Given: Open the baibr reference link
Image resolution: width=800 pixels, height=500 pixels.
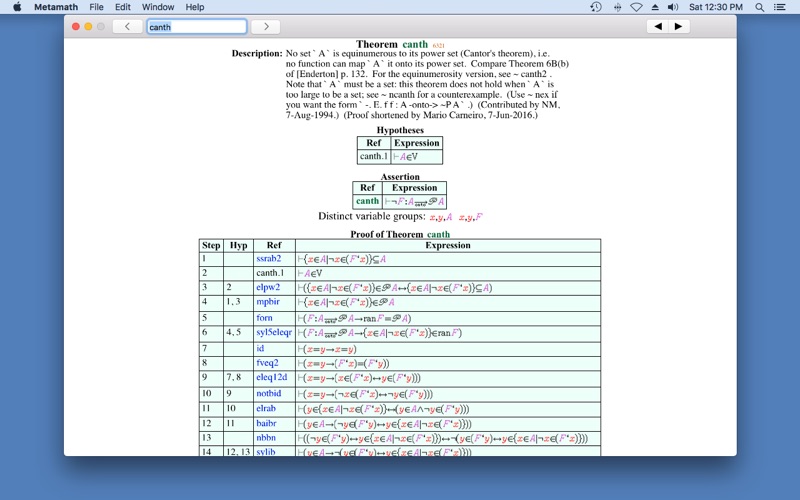Looking at the screenshot, I should coord(266,423).
